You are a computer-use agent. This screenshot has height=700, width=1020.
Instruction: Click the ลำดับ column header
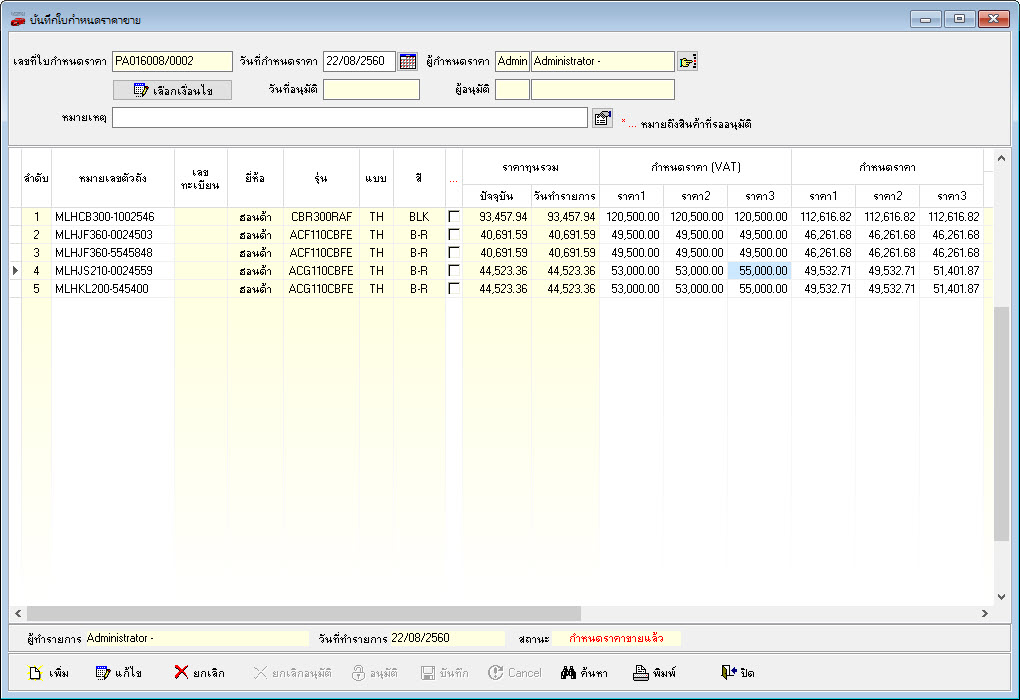tap(36, 178)
